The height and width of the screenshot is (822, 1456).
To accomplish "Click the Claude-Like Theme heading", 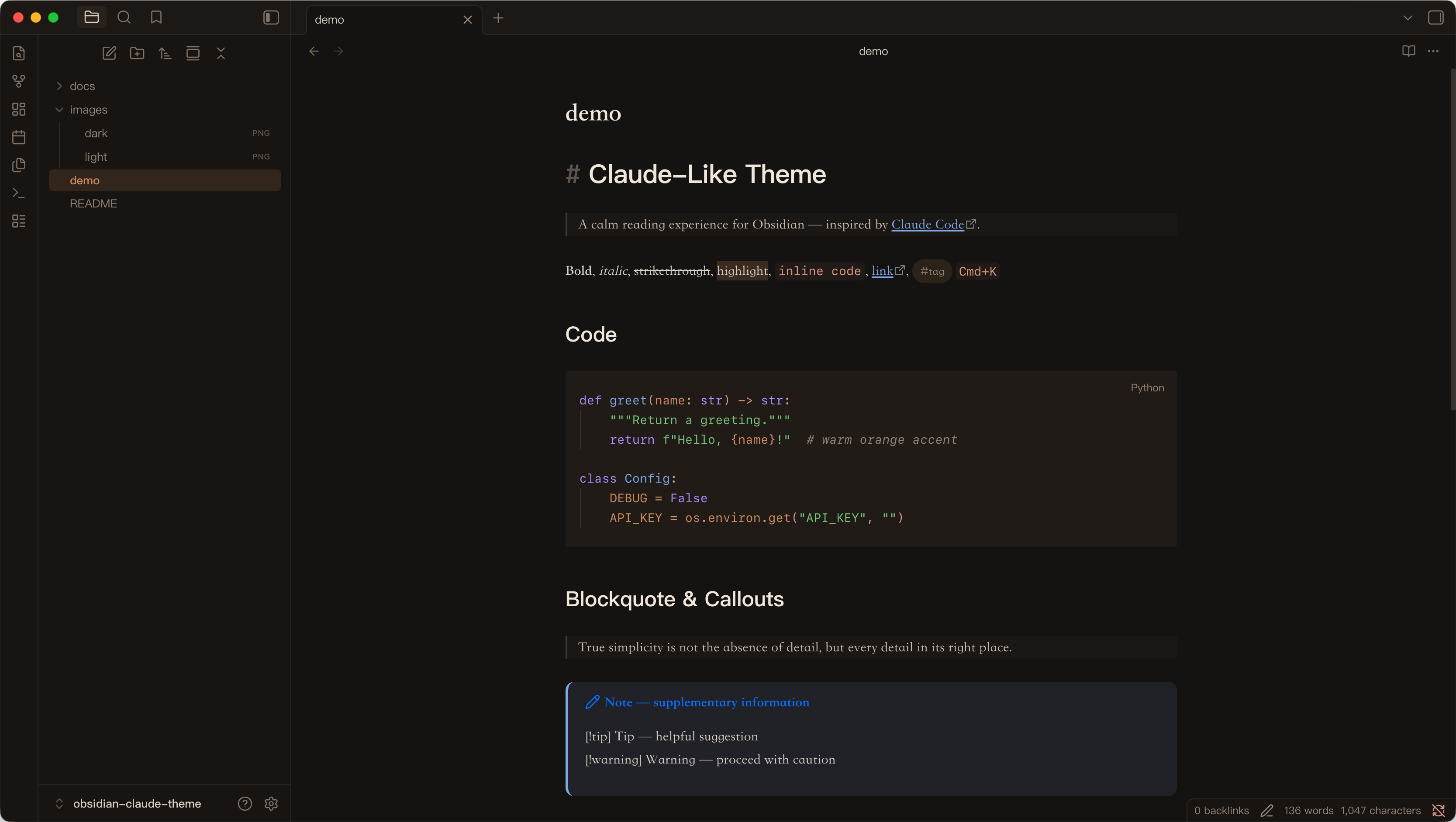I will click(x=707, y=174).
